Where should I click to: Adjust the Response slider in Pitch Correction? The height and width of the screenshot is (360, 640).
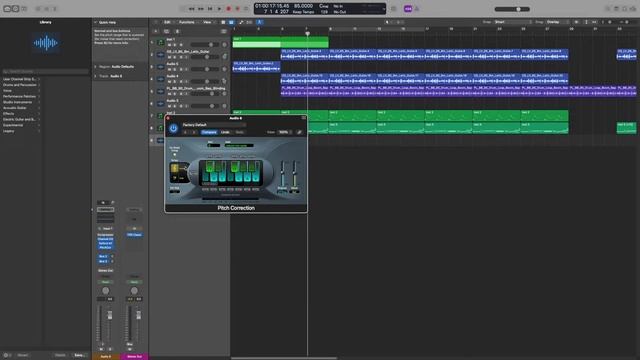tap(282, 173)
